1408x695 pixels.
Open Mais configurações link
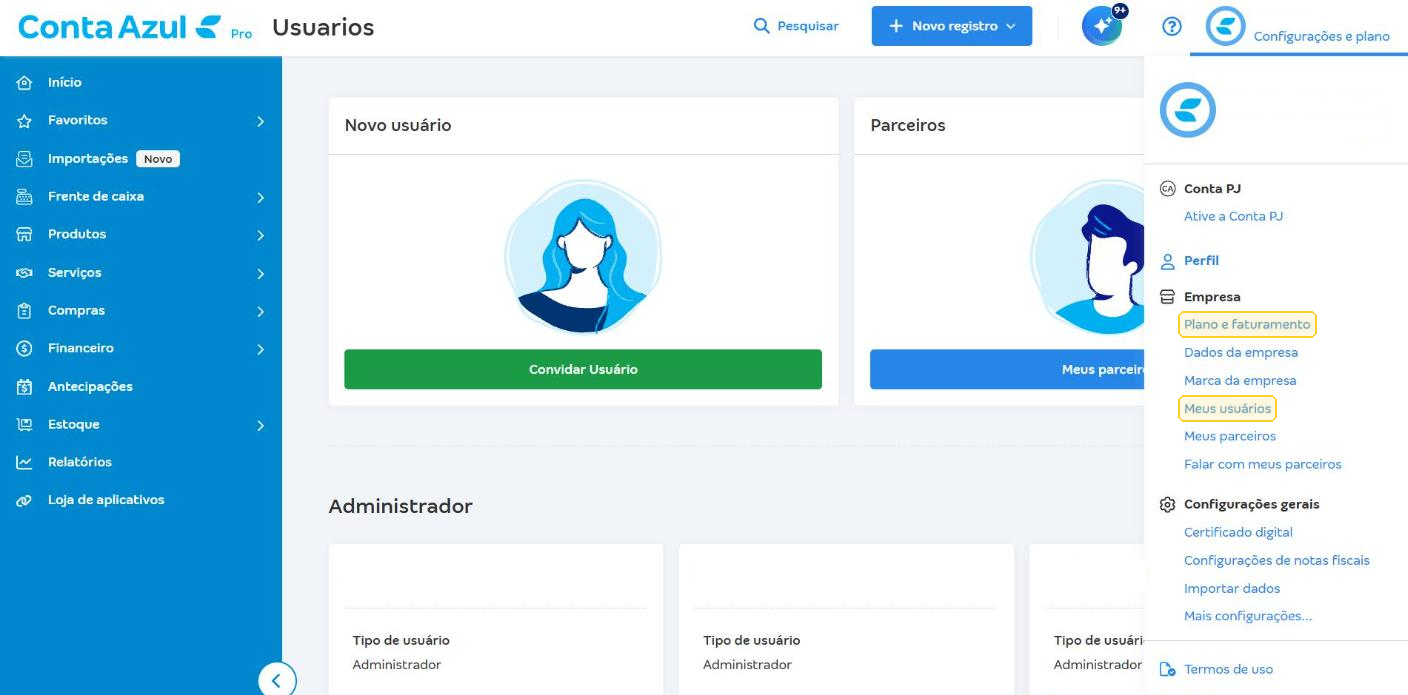point(1248,617)
